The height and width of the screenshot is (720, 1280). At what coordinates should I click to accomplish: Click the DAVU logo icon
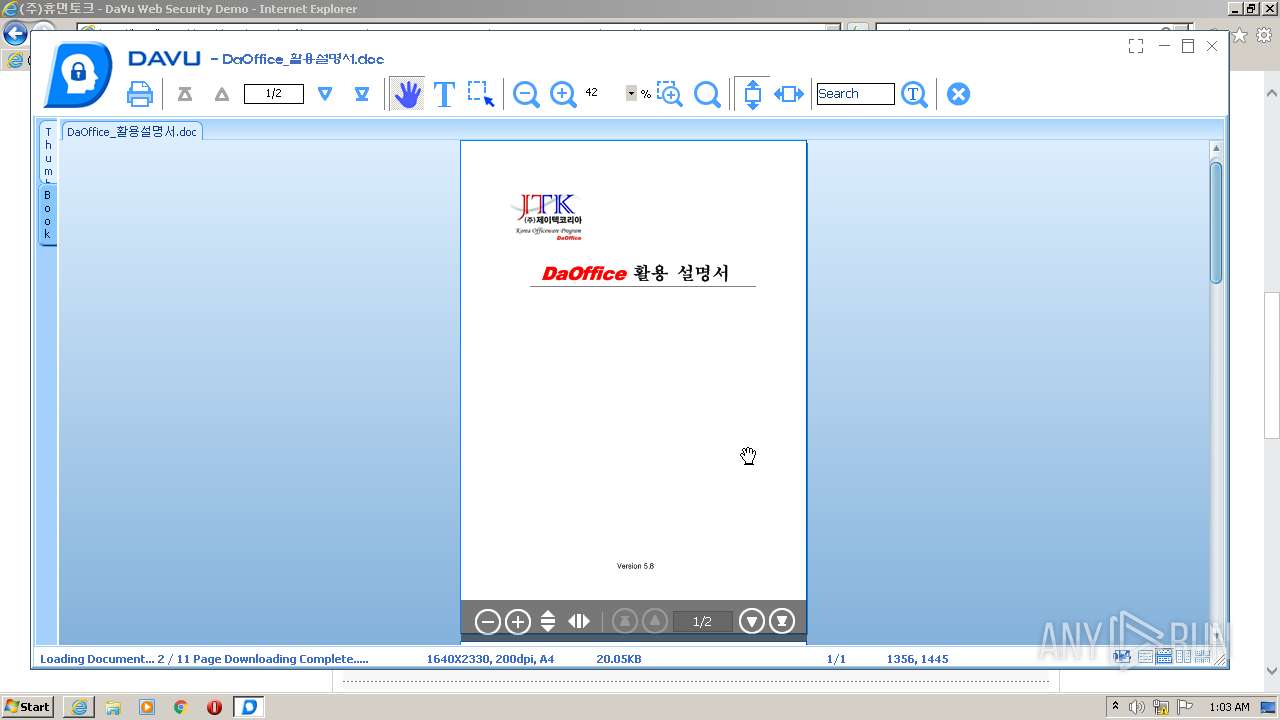pos(78,74)
